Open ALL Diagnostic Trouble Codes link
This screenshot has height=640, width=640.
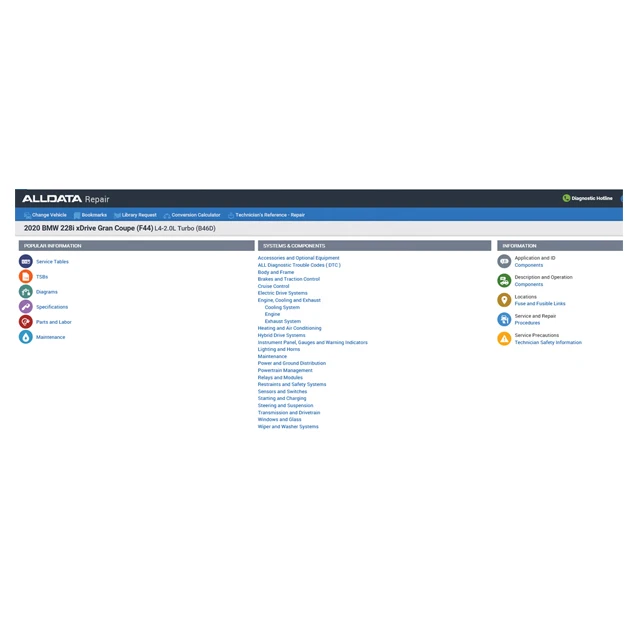click(299, 265)
